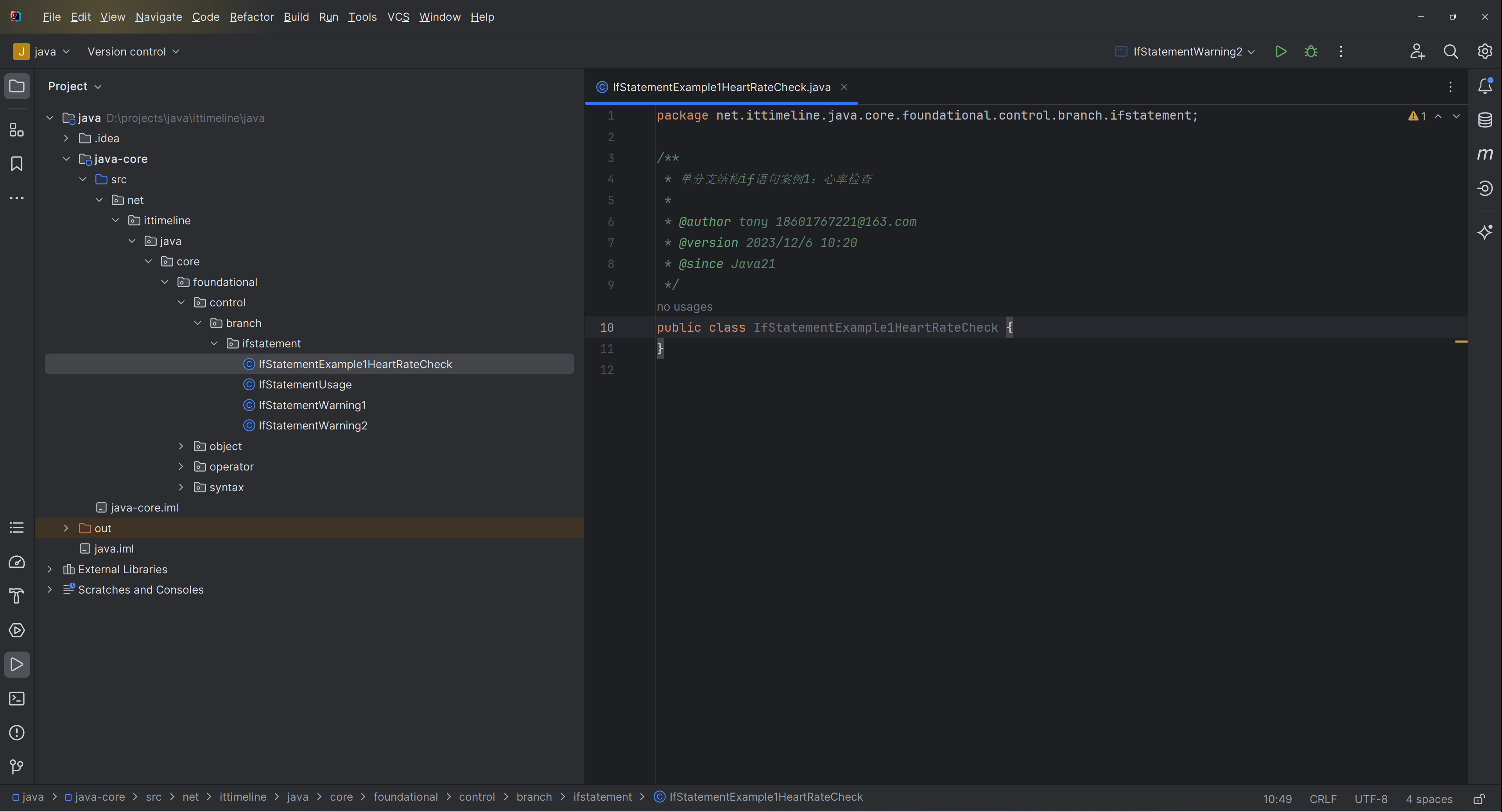Click foundational in breadcrumb bar

(405, 797)
